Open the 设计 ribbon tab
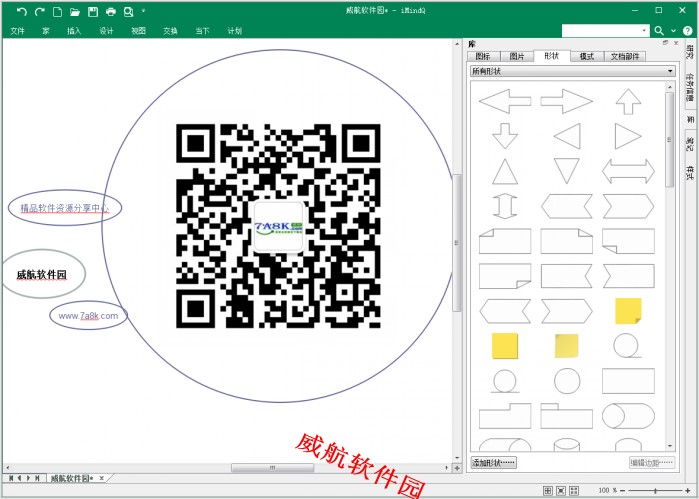 coord(106,31)
